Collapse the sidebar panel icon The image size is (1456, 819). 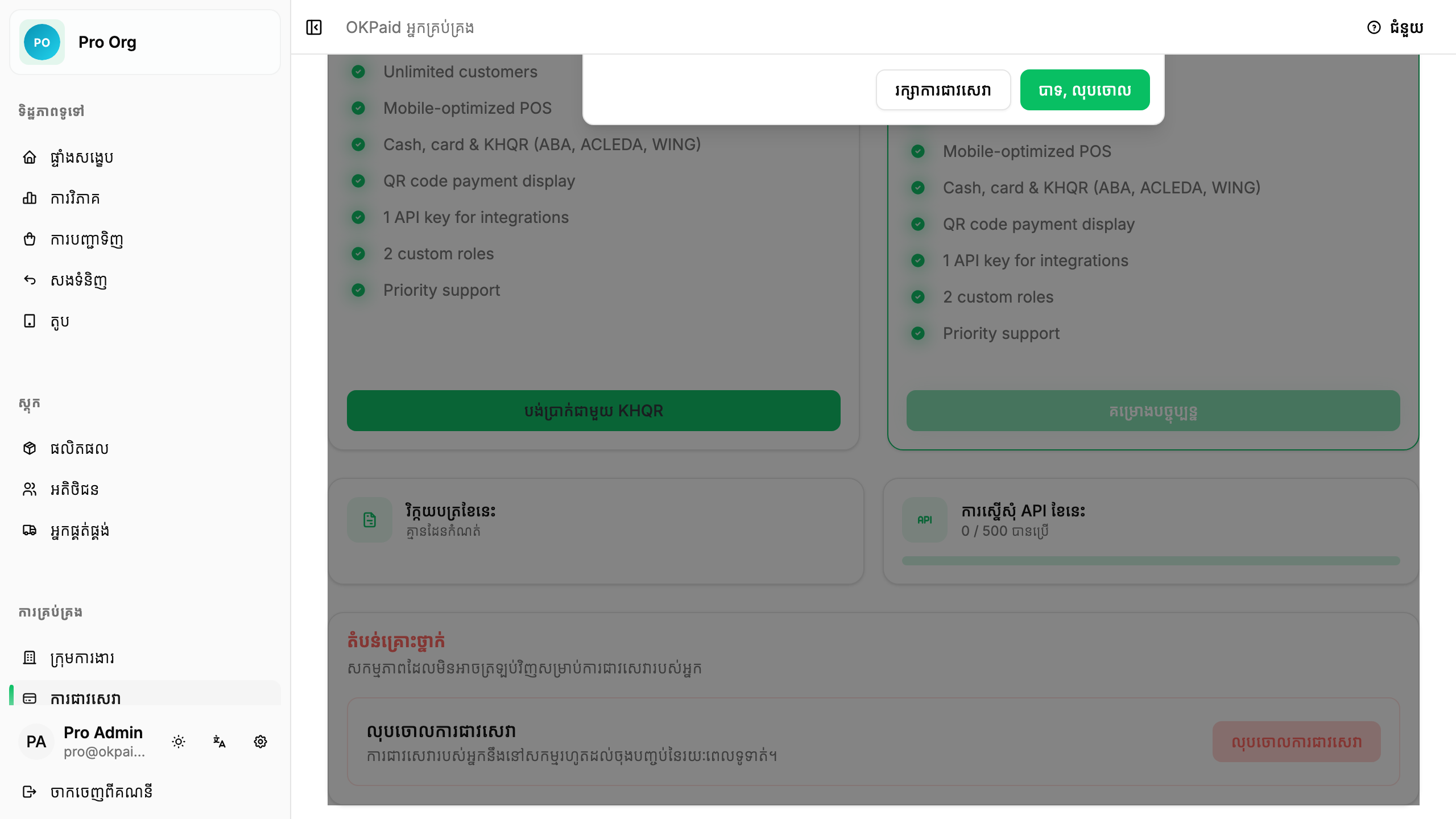pos(314,27)
